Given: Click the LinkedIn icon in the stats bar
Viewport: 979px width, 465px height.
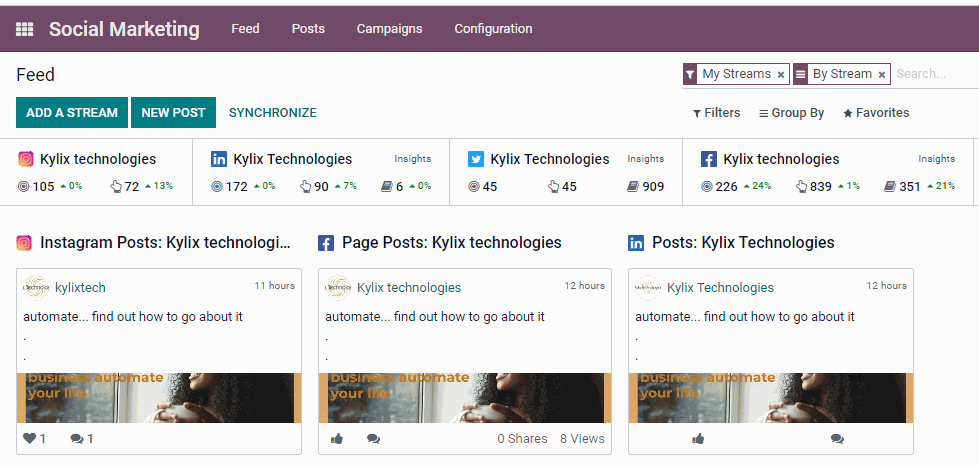Looking at the screenshot, I should pyautogui.click(x=219, y=159).
